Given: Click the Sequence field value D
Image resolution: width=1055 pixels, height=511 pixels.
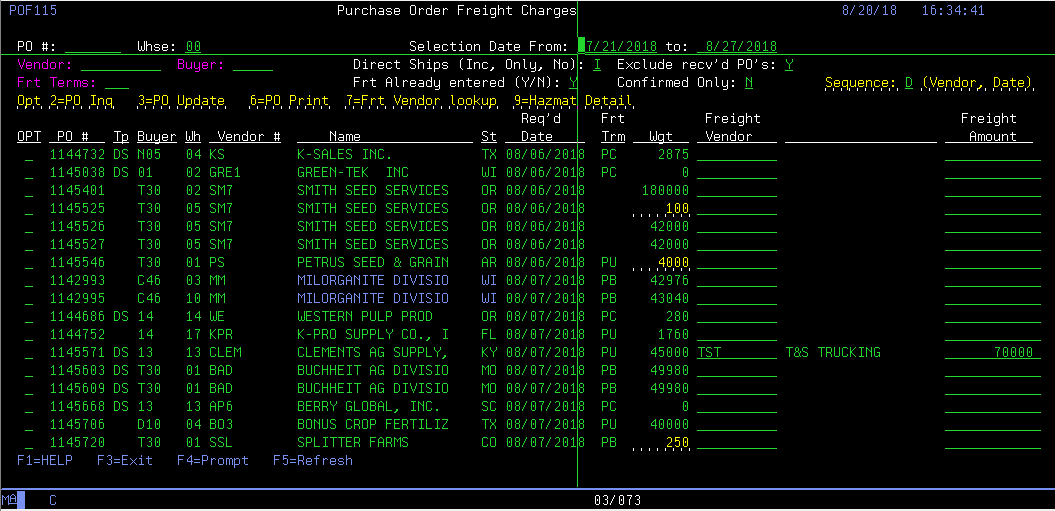Looking at the screenshot, I should (x=909, y=83).
